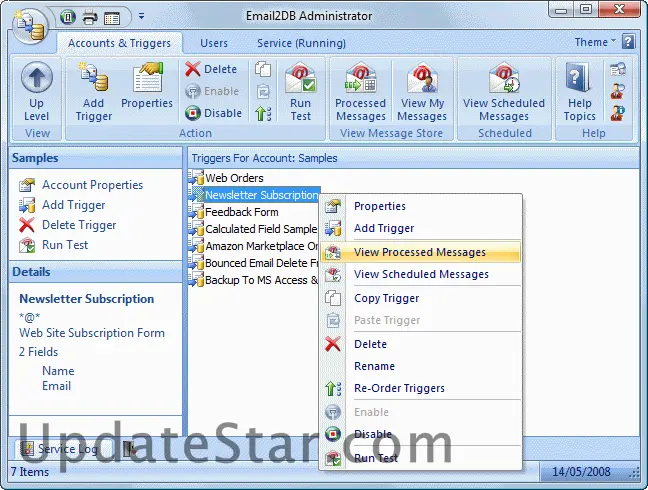This screenshot has width=648, height=490.
Task: Click Delete Trigger link in Samples panel
Action: pyautogui.click(x=67, y=225)
